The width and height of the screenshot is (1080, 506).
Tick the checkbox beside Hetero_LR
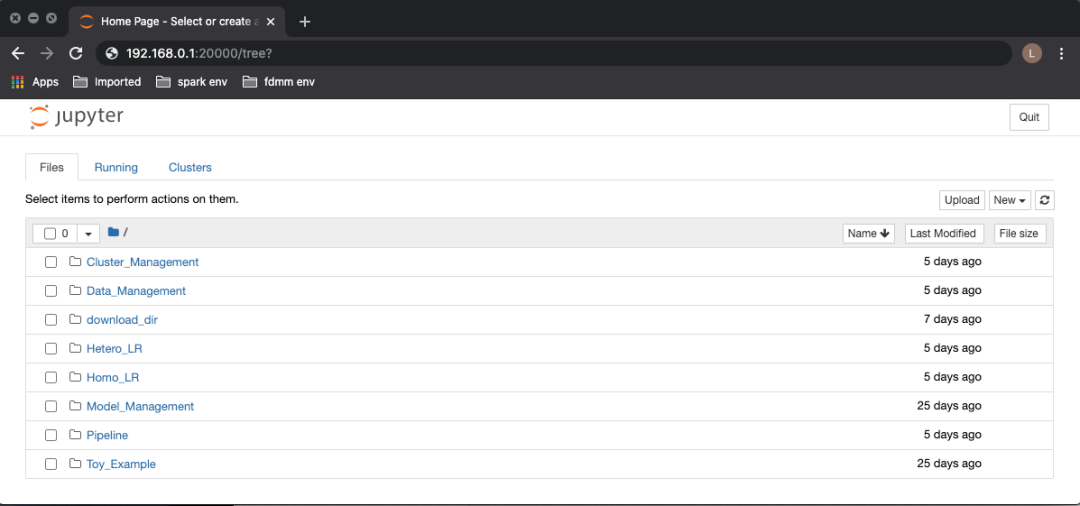coord(51,349)
